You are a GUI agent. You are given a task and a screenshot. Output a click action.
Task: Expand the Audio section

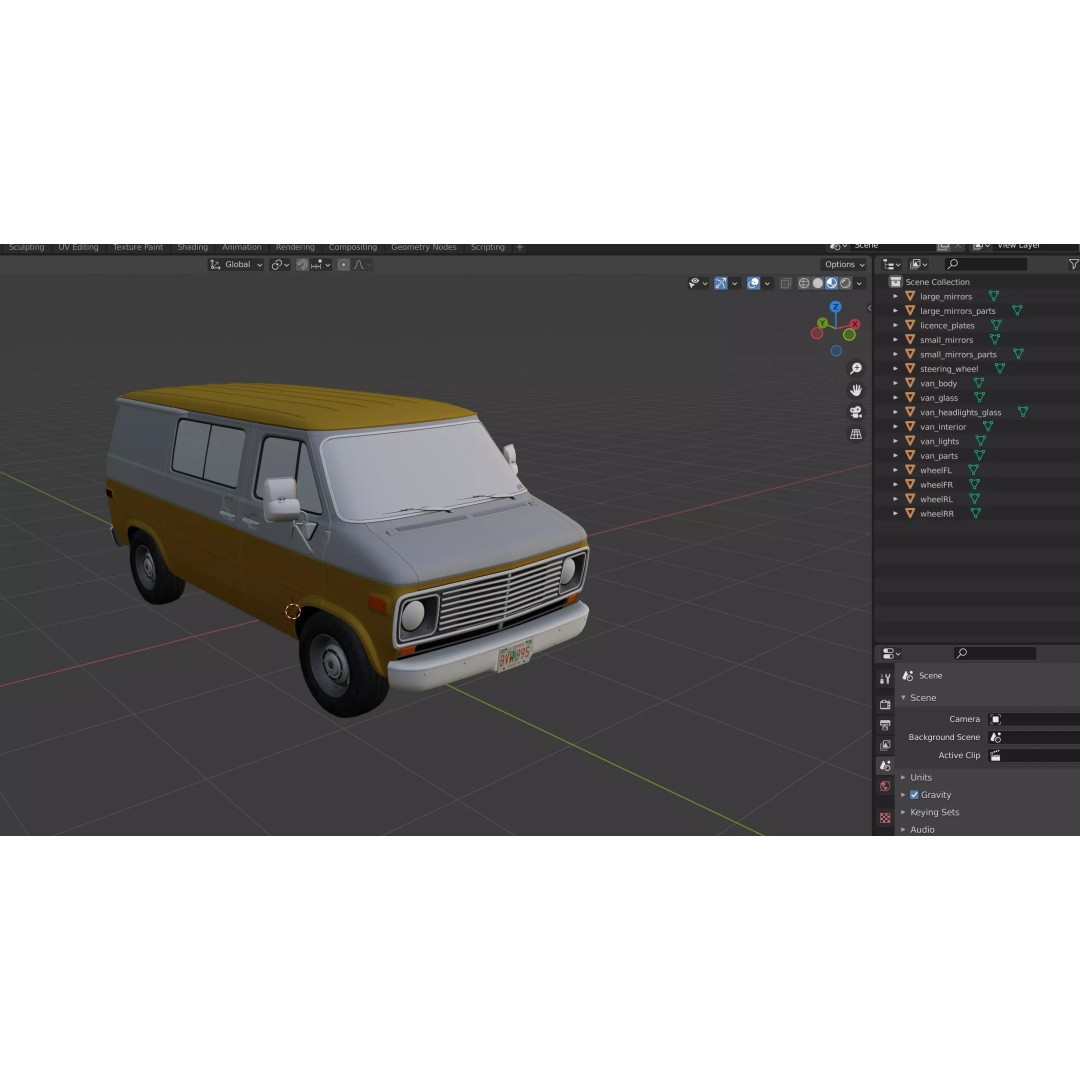[x=921, y=829]
